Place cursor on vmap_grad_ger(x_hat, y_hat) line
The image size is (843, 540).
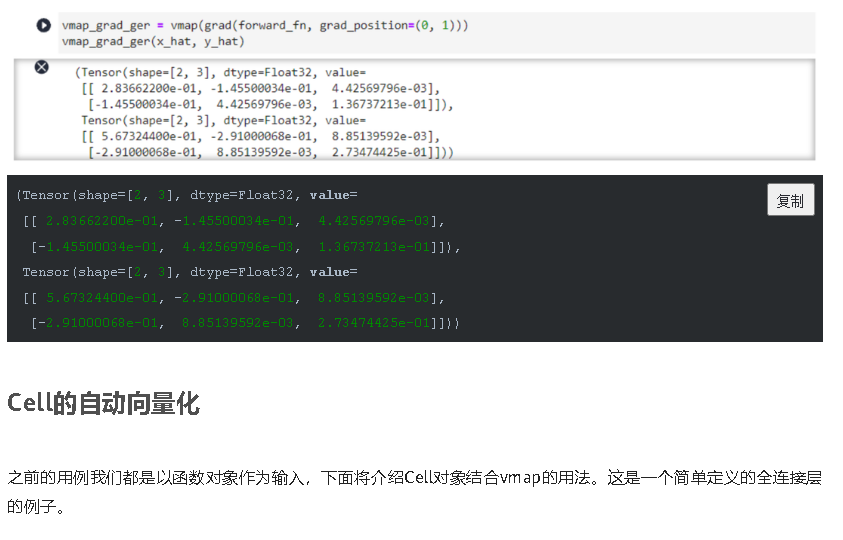(x=152, y=41)
